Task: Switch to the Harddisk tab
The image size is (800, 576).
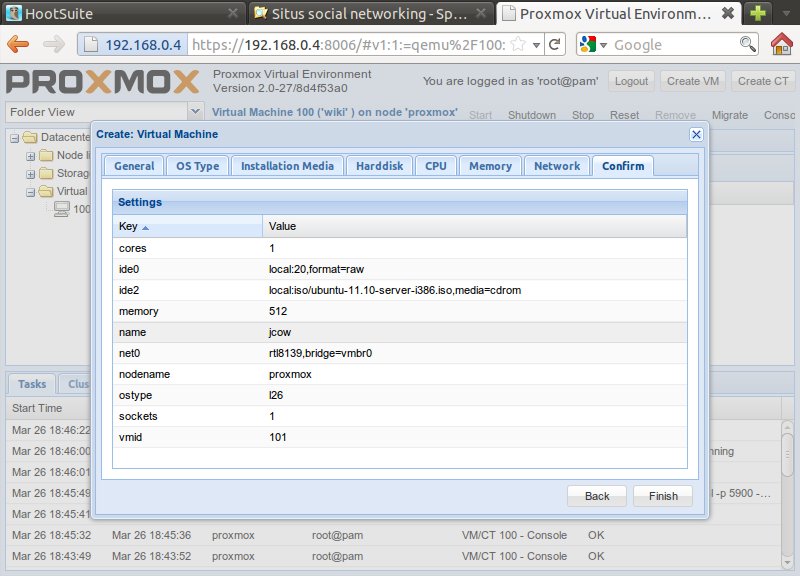Action: [x=379, y=166]
